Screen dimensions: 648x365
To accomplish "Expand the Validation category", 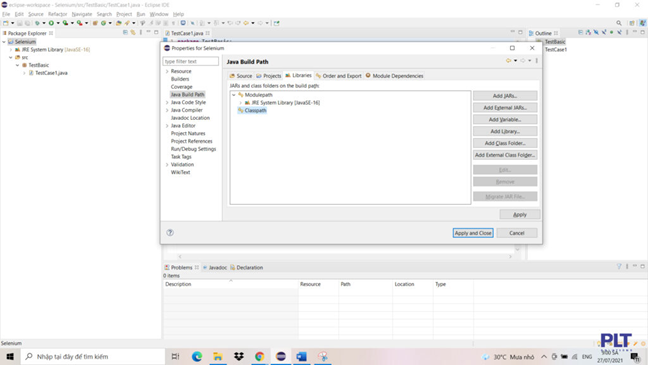I will coord(167,165).
